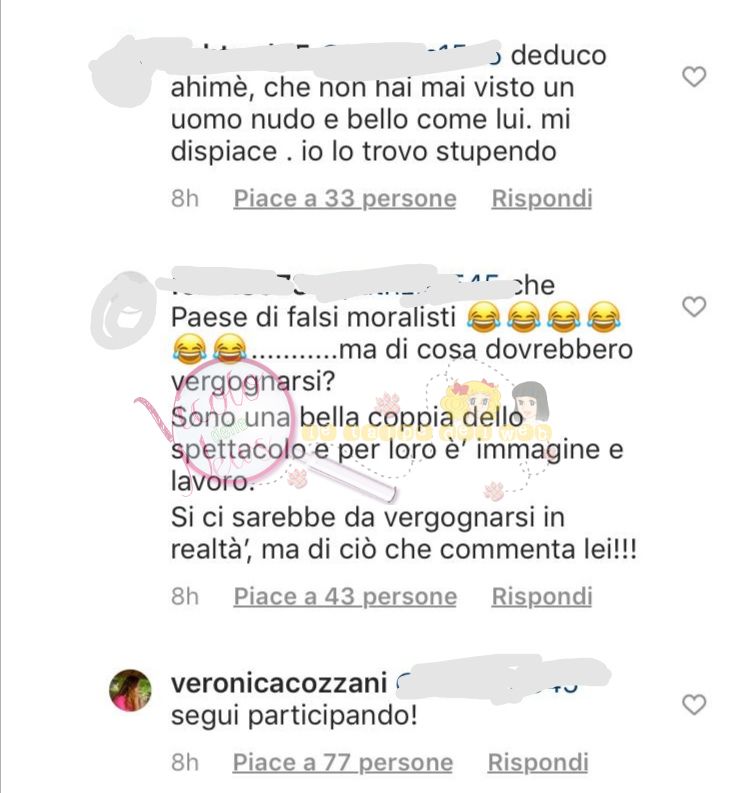750x793 pixels.
Task: Reply via 'Rispondi' next to 33 likes
Action: (x=542, y=199)
